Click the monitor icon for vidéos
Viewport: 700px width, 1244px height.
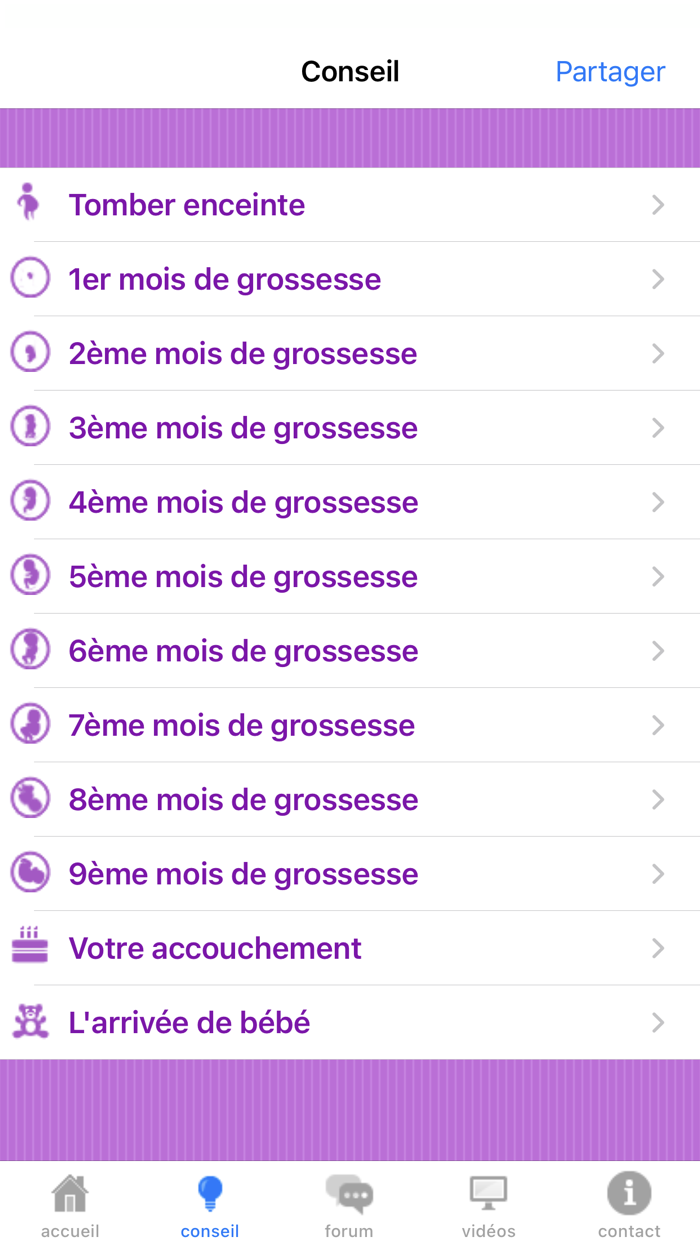[489, 1192]
